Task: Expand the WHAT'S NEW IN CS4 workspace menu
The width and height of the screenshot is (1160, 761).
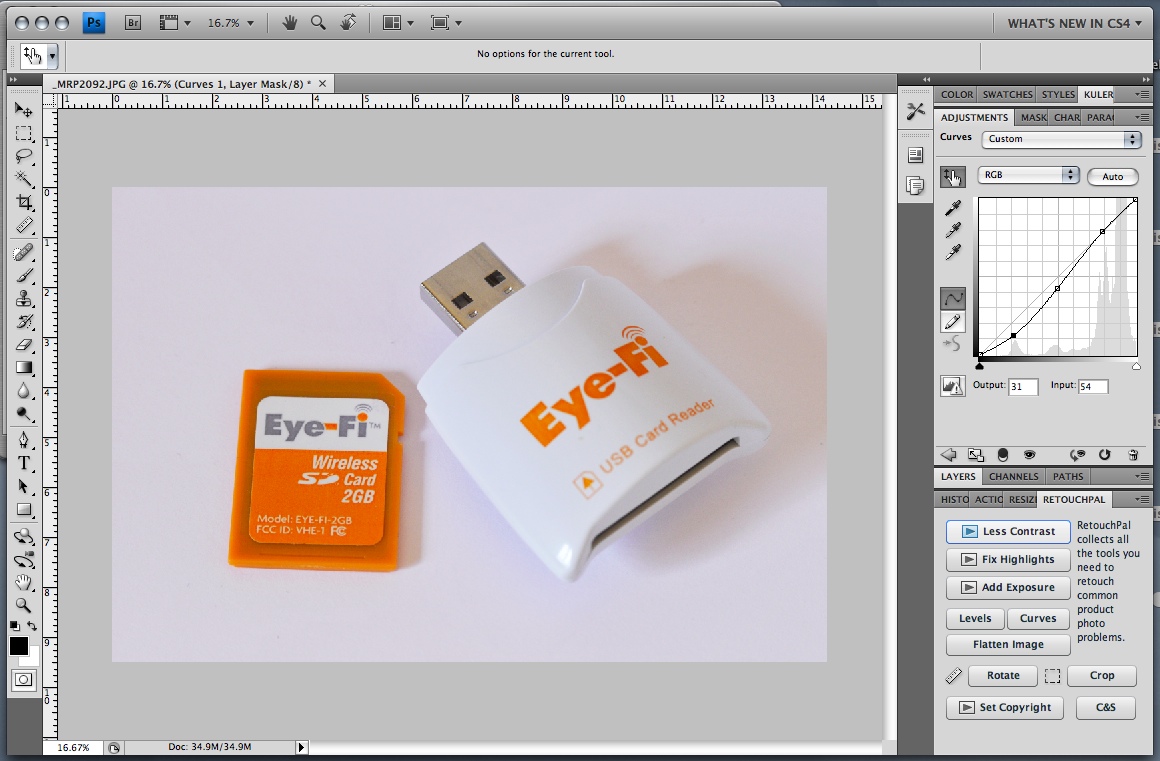Action: pos(1074,23)
